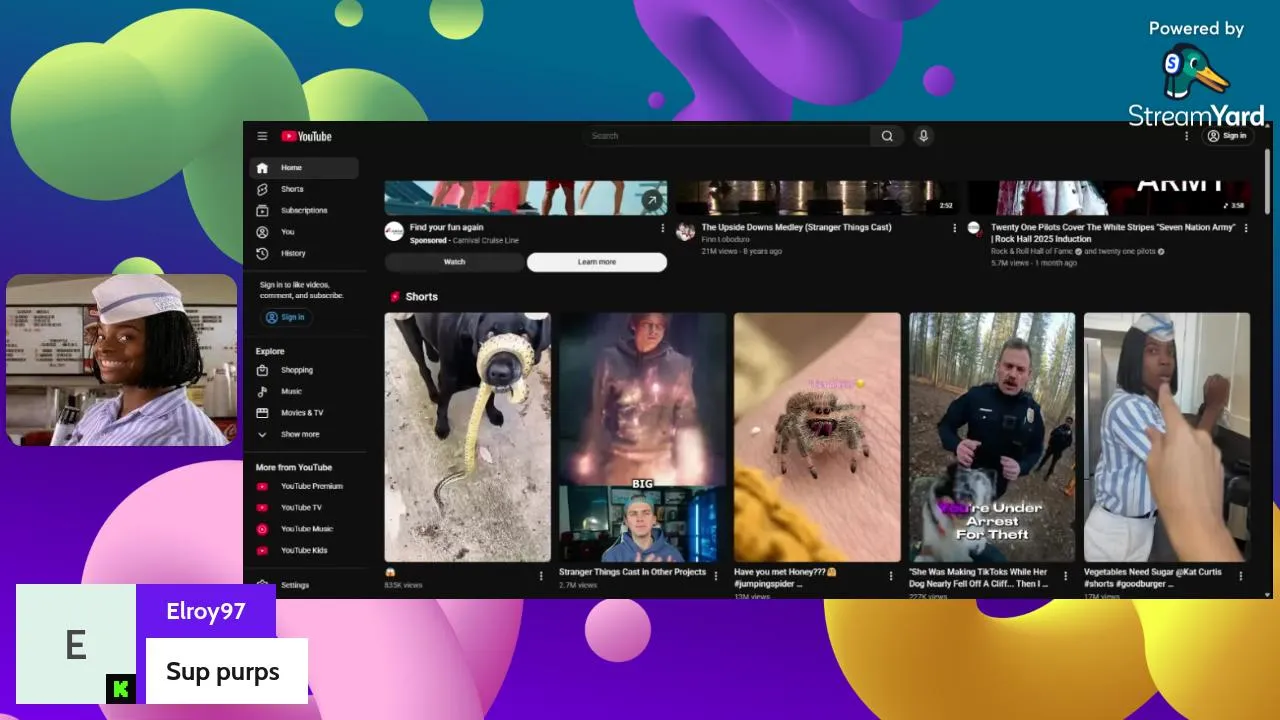Screen dimensions: 1280x720
Task: Open options menu for Upside Downs Medley
Action: 954,228
